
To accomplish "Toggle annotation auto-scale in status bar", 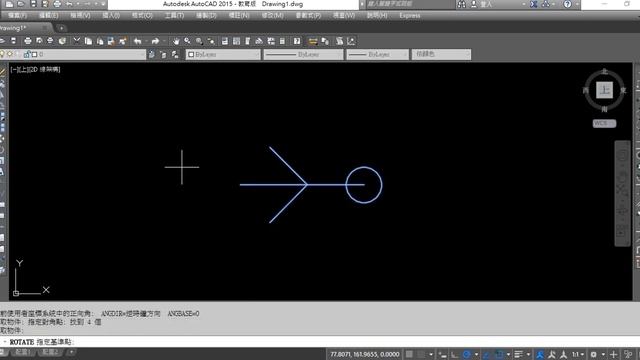I will pyautogui.click(x=552, y=354).
